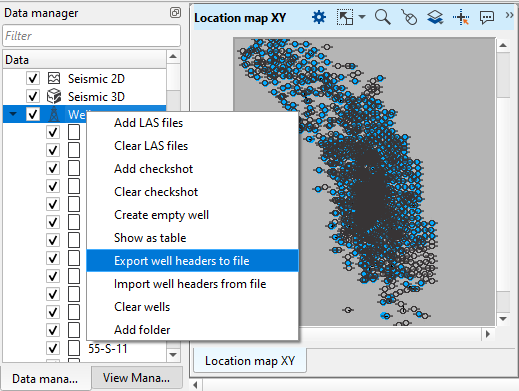Switch to the Data manager tab
This screenshot has height=391, width=519.
(45, 379)
